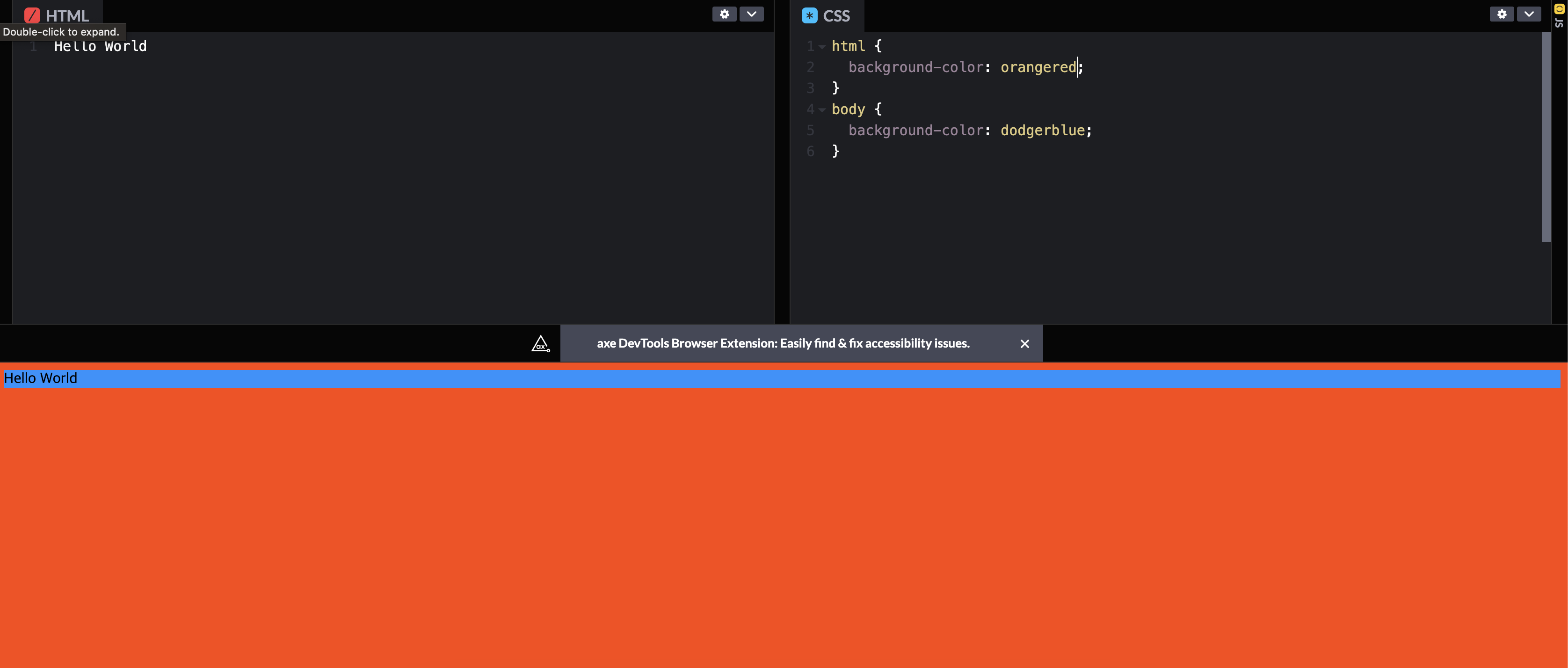This screenshot has height=668, width=1568.
Task: Open HTML editor settings gear
Action: (x=724, y=14)
